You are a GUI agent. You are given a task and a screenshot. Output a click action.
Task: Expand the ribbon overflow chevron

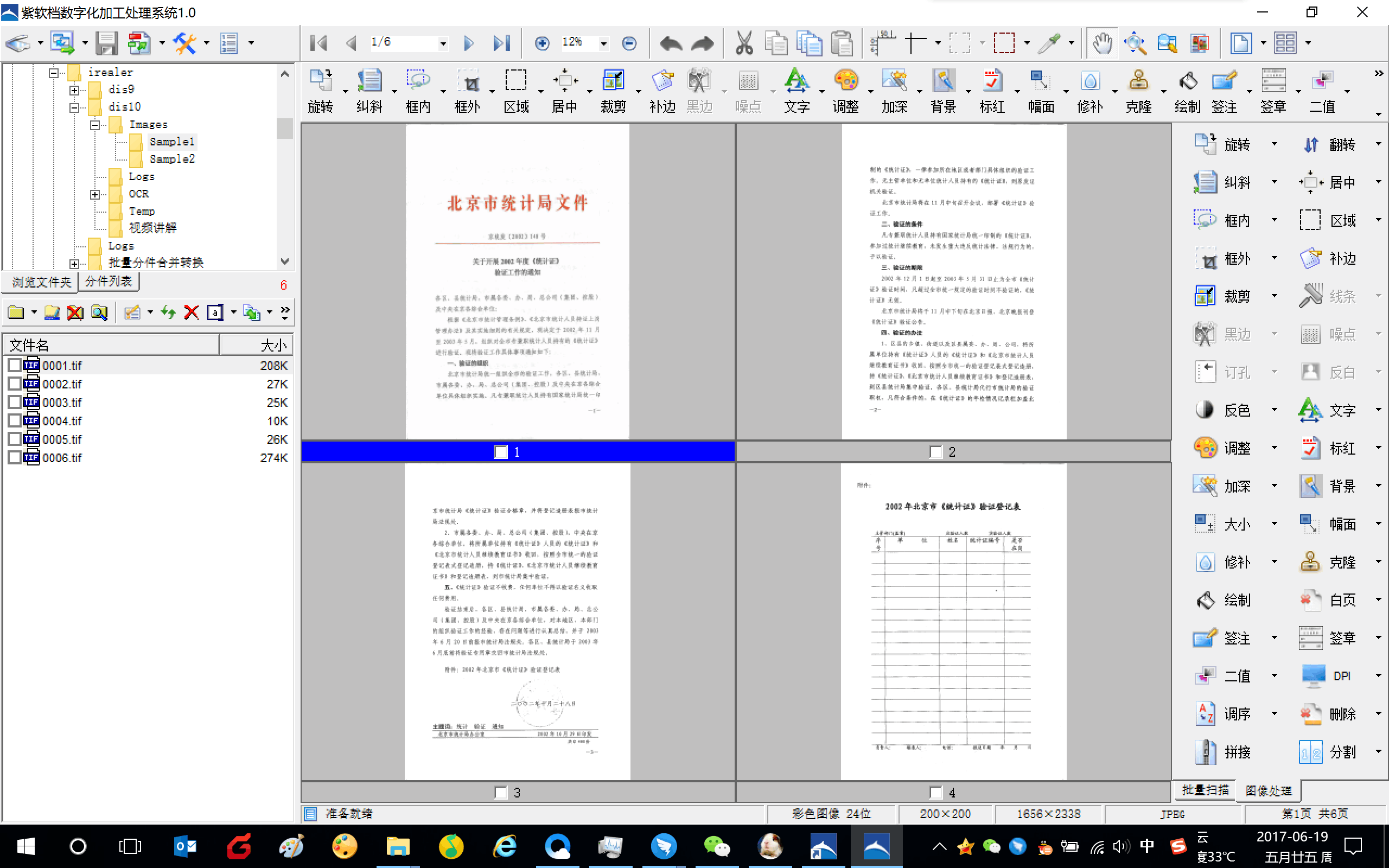pos(1379,73)
